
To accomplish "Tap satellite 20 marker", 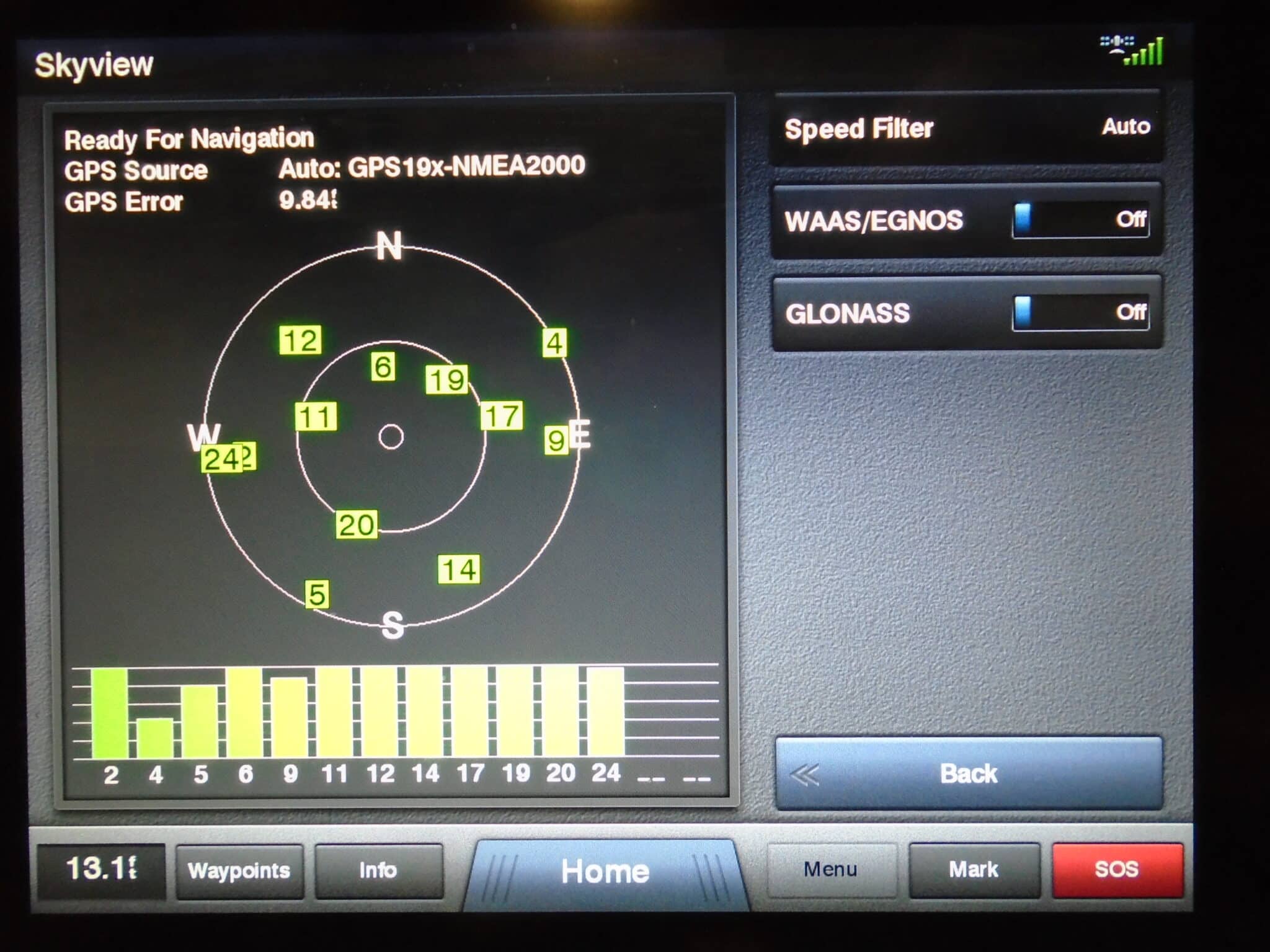I will [x=357, y=525].
